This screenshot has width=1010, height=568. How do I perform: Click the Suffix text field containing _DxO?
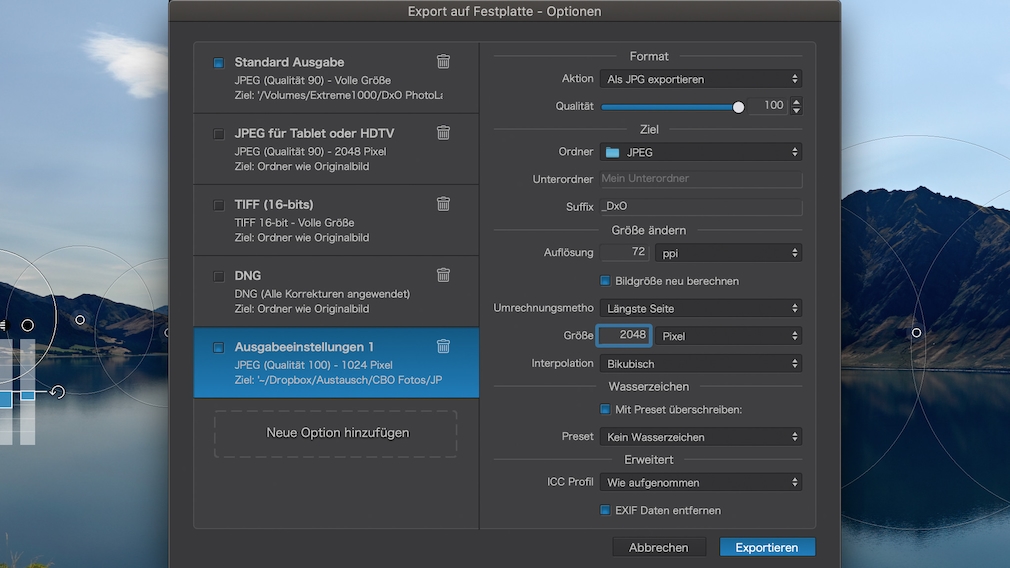(x=701, y=206)
